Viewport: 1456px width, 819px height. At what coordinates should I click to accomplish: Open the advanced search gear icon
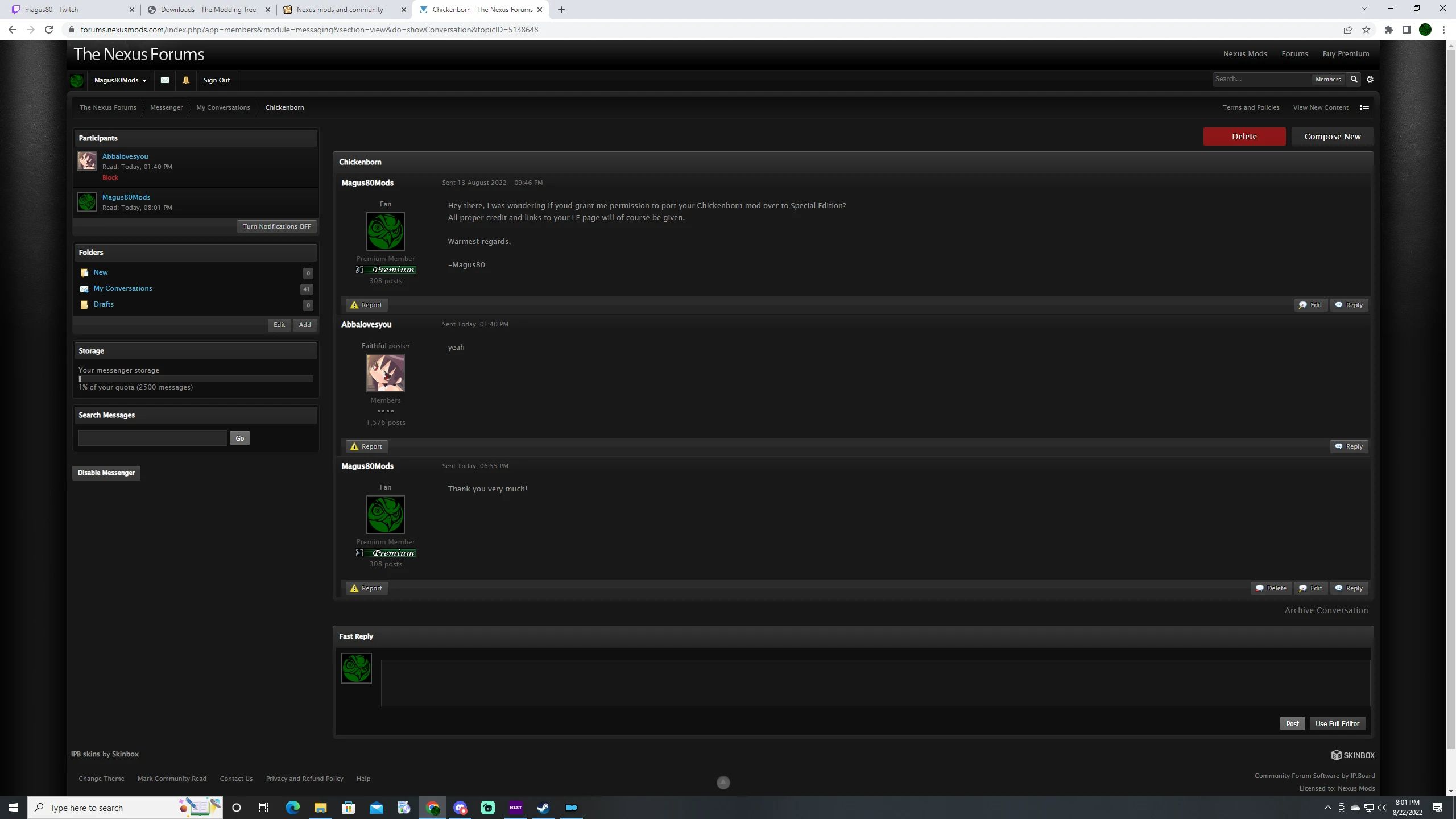click(x=1370, y=80)
